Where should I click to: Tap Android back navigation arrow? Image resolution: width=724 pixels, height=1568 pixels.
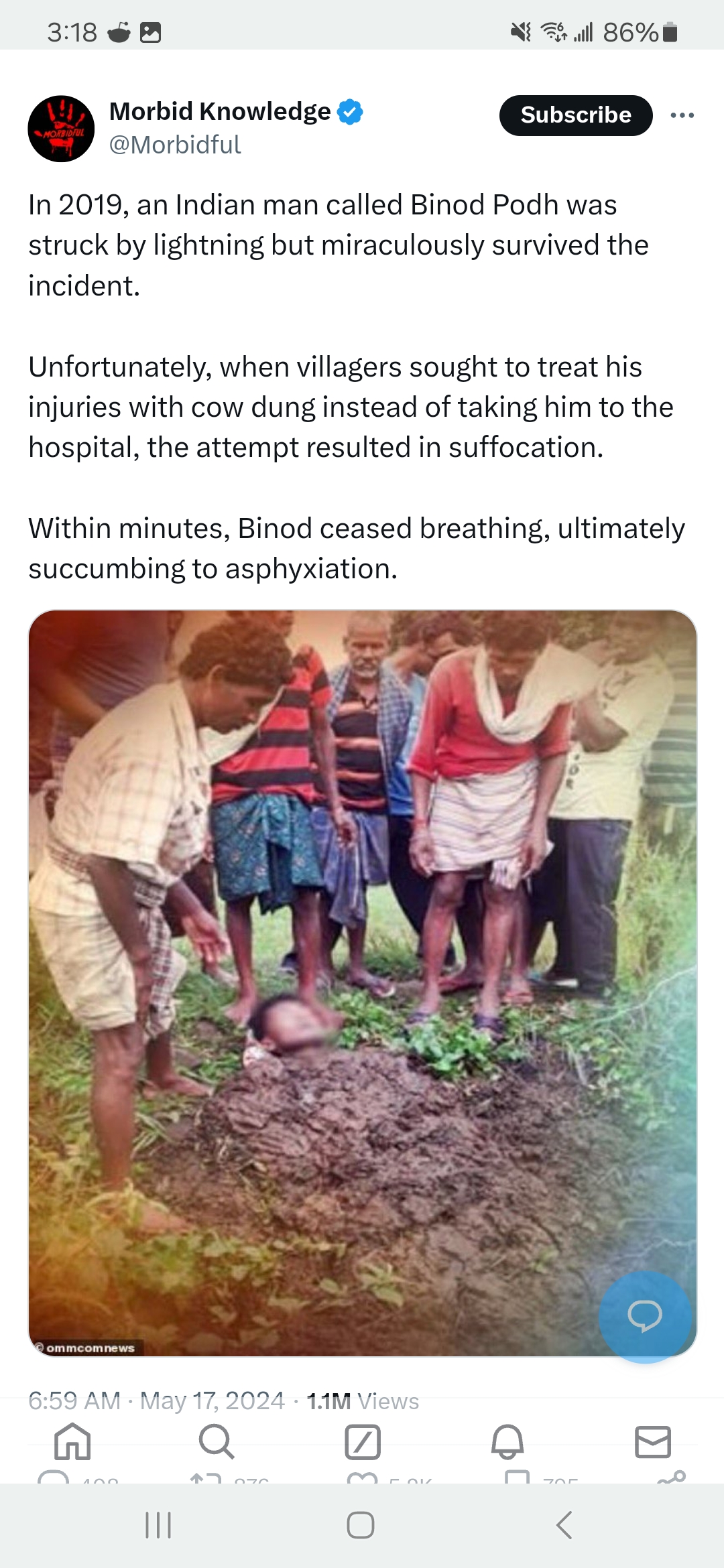[x=564, y=1524]
